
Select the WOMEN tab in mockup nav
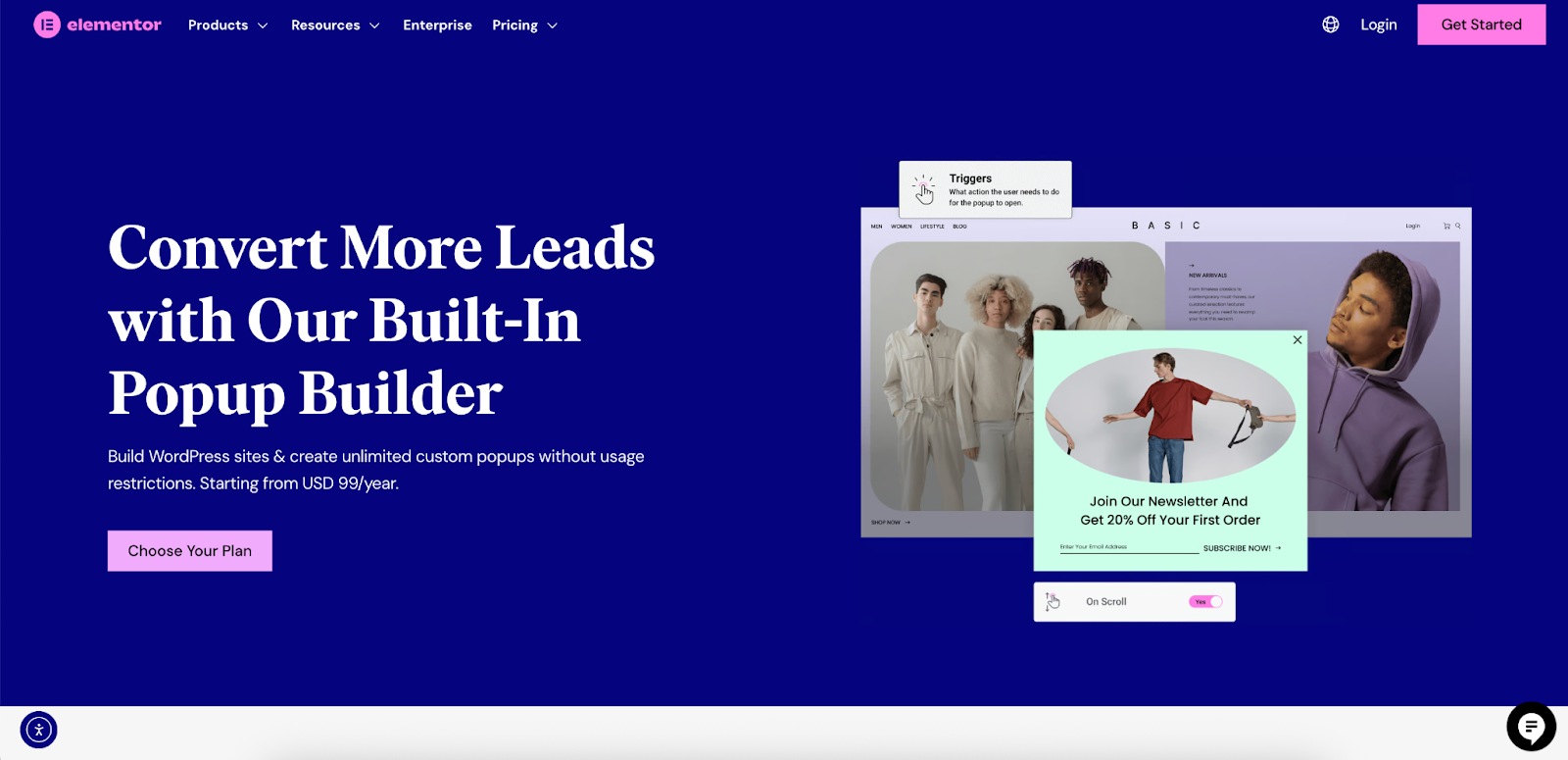pos(902,227)
